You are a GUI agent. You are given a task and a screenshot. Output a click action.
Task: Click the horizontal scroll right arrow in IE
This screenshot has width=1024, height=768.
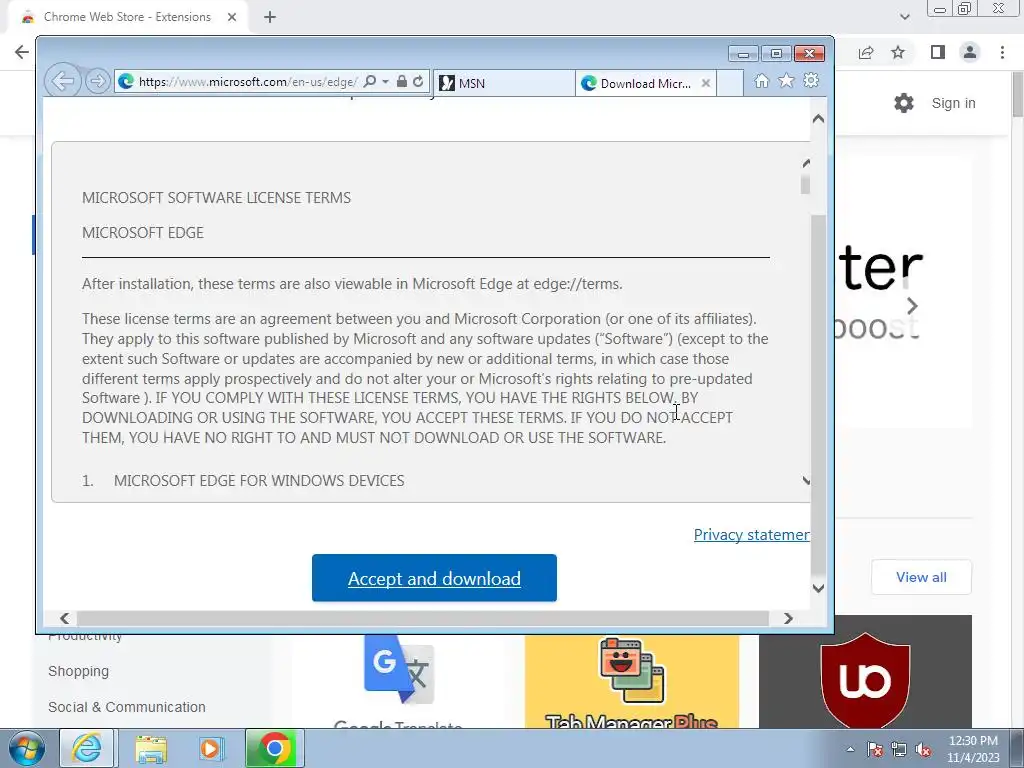788,618
